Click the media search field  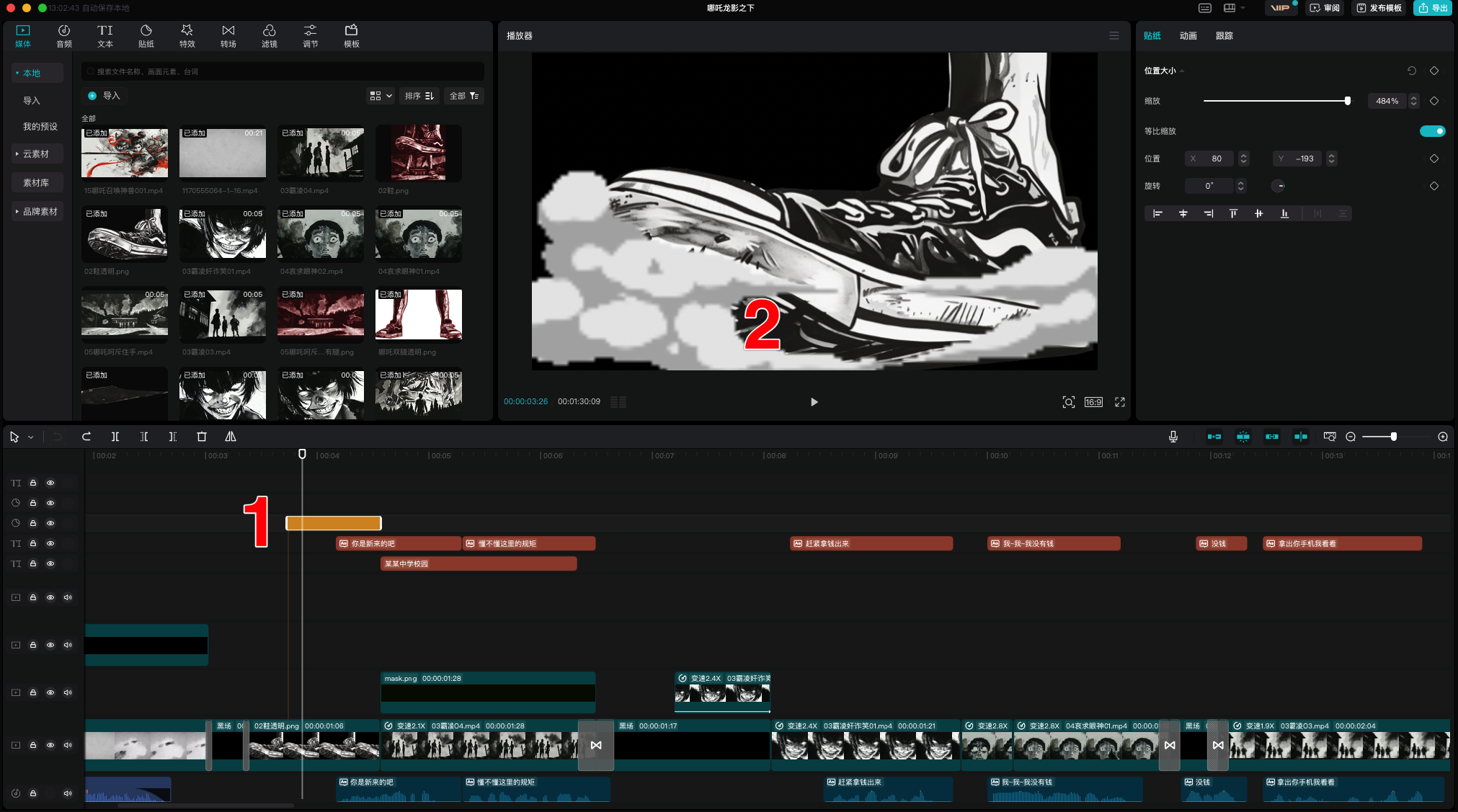click(x=283, y=71)
